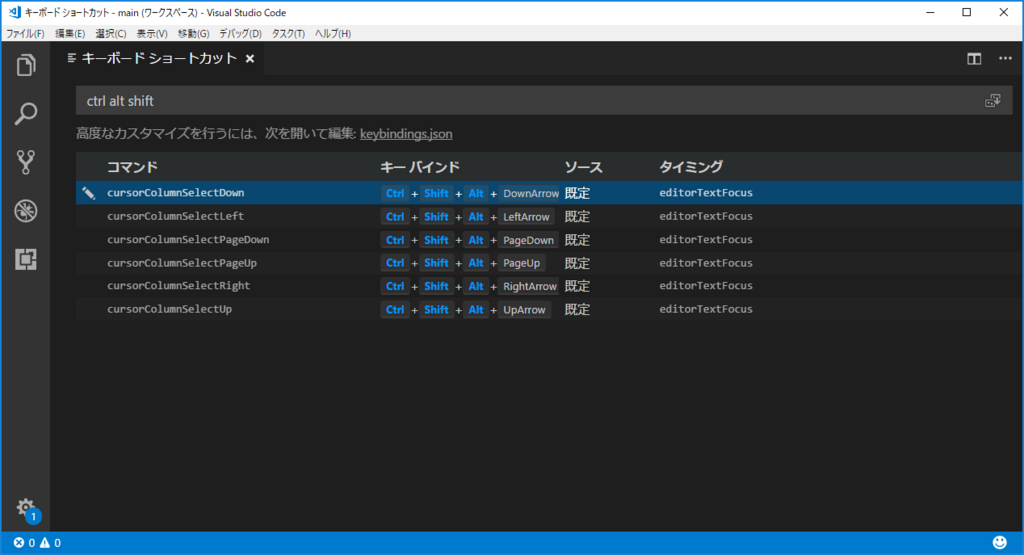Click the キー バインド column header
The image size is (1024, 555).
tap(421, 167)
